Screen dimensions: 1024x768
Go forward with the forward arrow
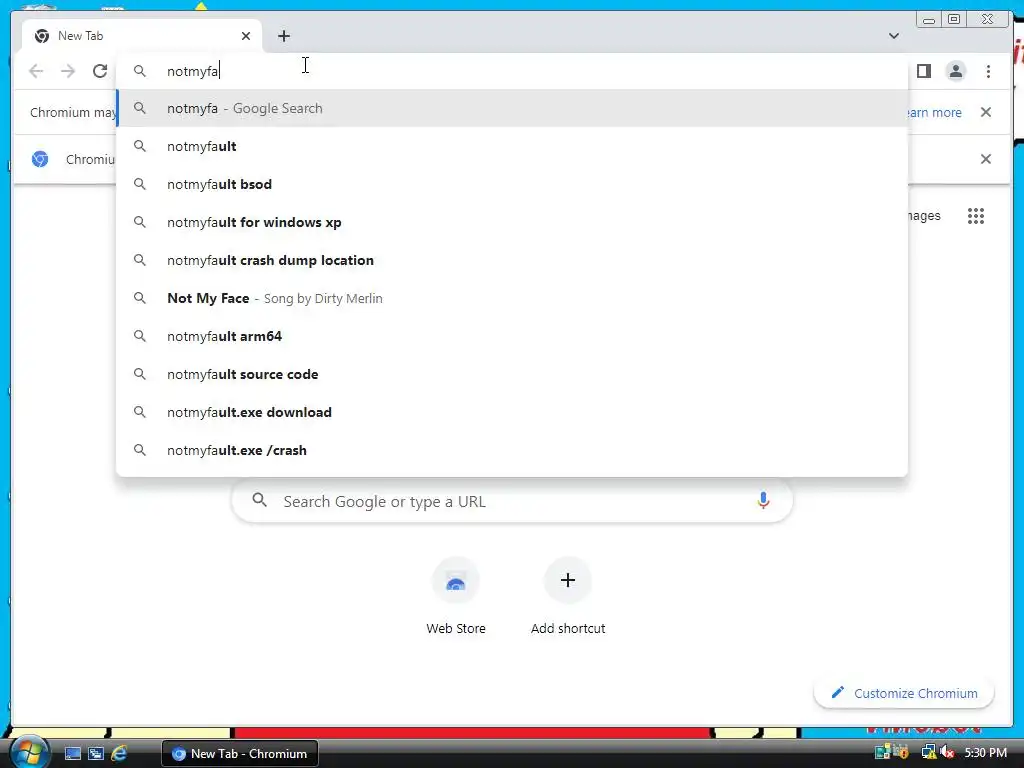click(x=68, y=71)
